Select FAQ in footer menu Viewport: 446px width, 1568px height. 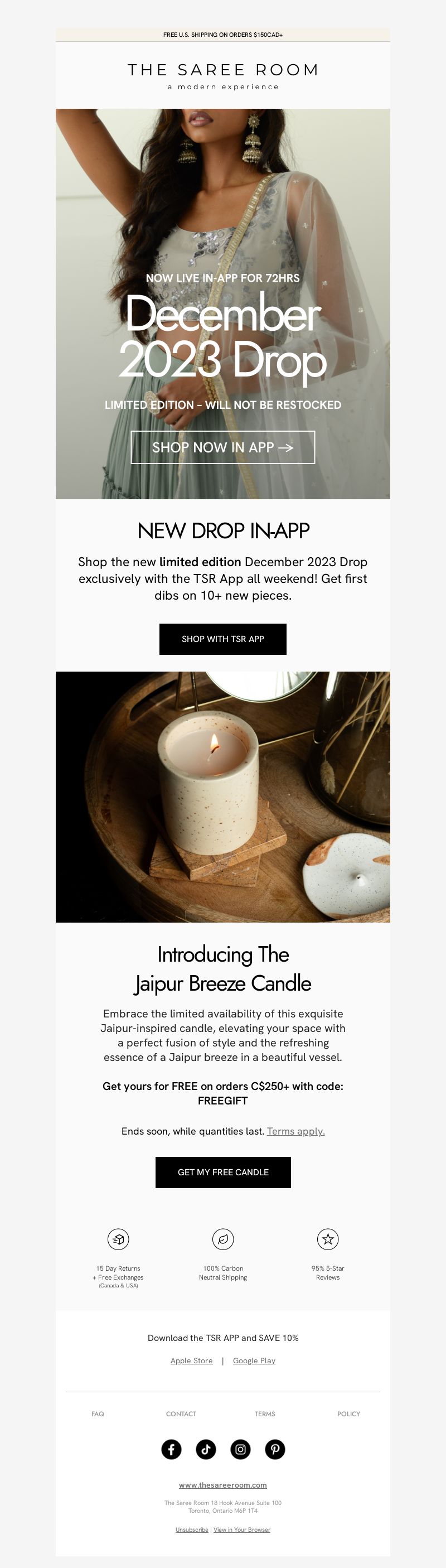point(98,1414)
